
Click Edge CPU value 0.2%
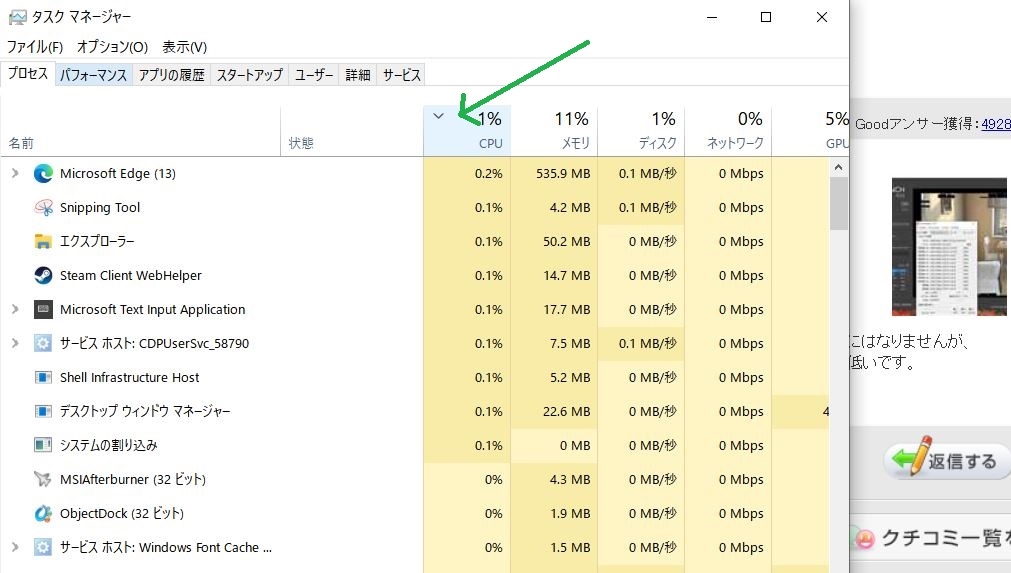tap(488, 173)
